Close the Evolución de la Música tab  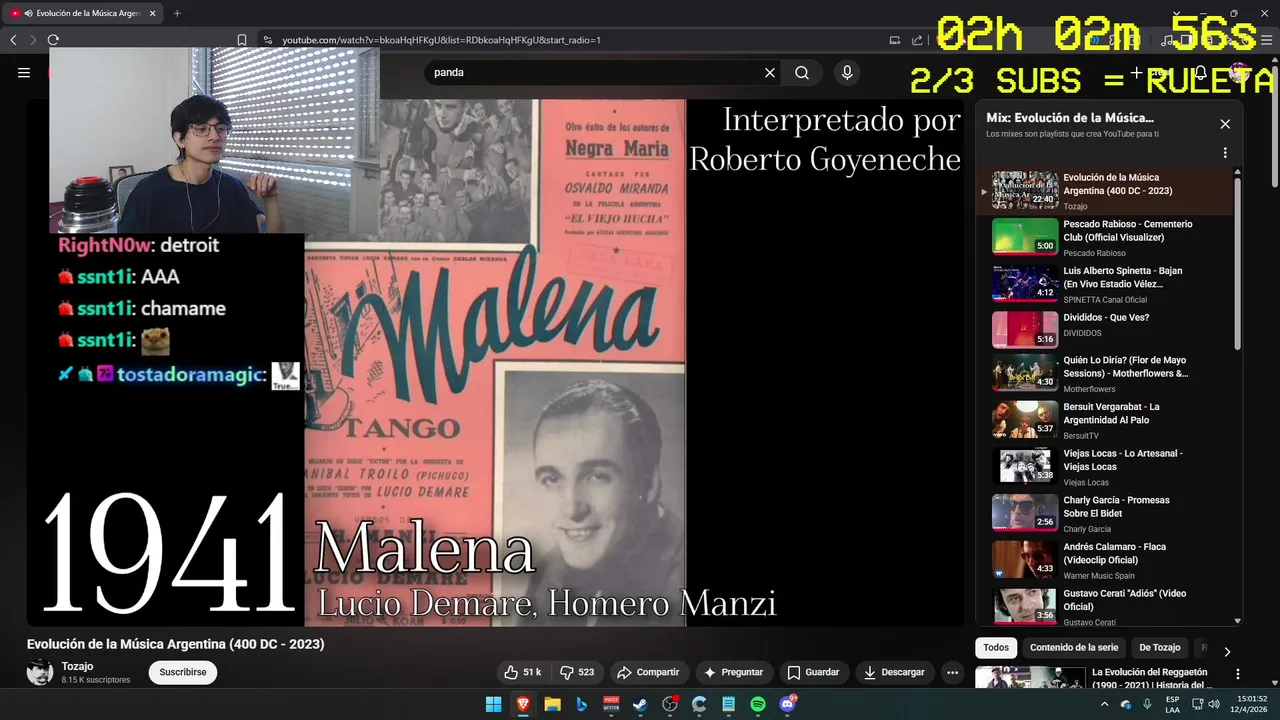point(152,13)
